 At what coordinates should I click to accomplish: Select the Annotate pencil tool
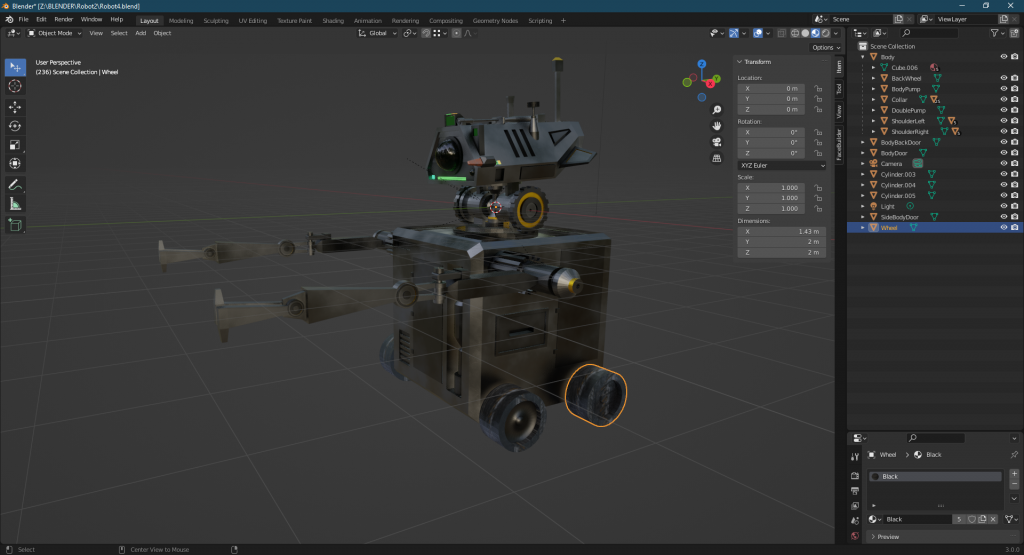click(15, 185)
